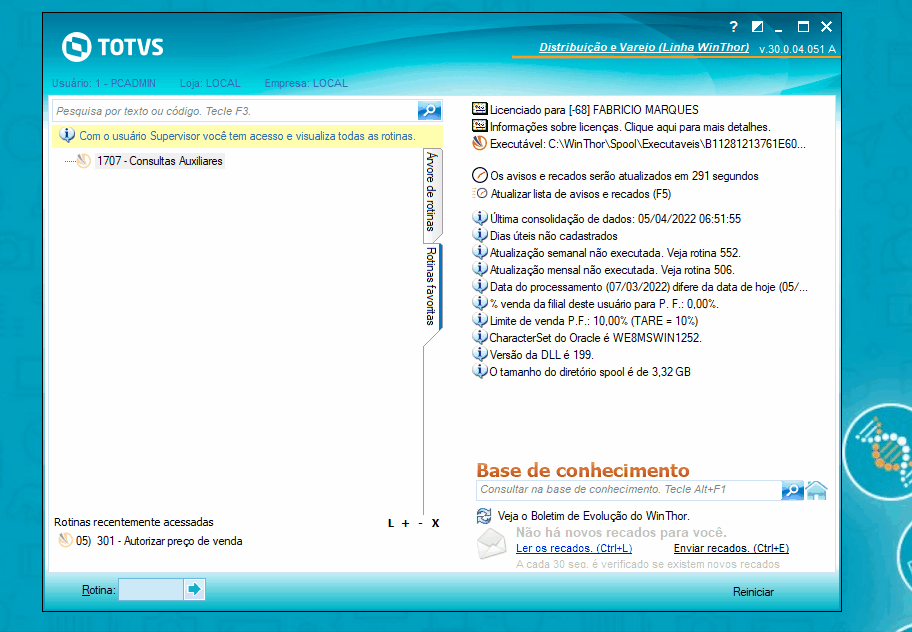Click the contrast square icon in title bar
912x632 pixels.
pos(757,27)
